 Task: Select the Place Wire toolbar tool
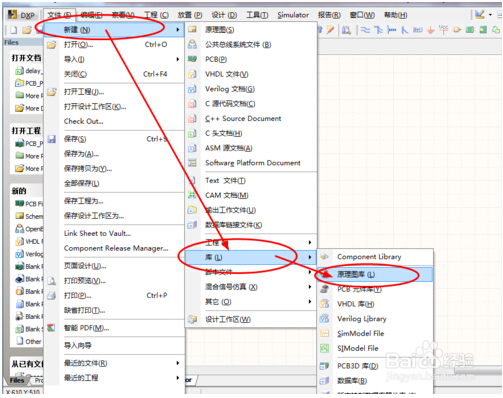tap(365, 30)
